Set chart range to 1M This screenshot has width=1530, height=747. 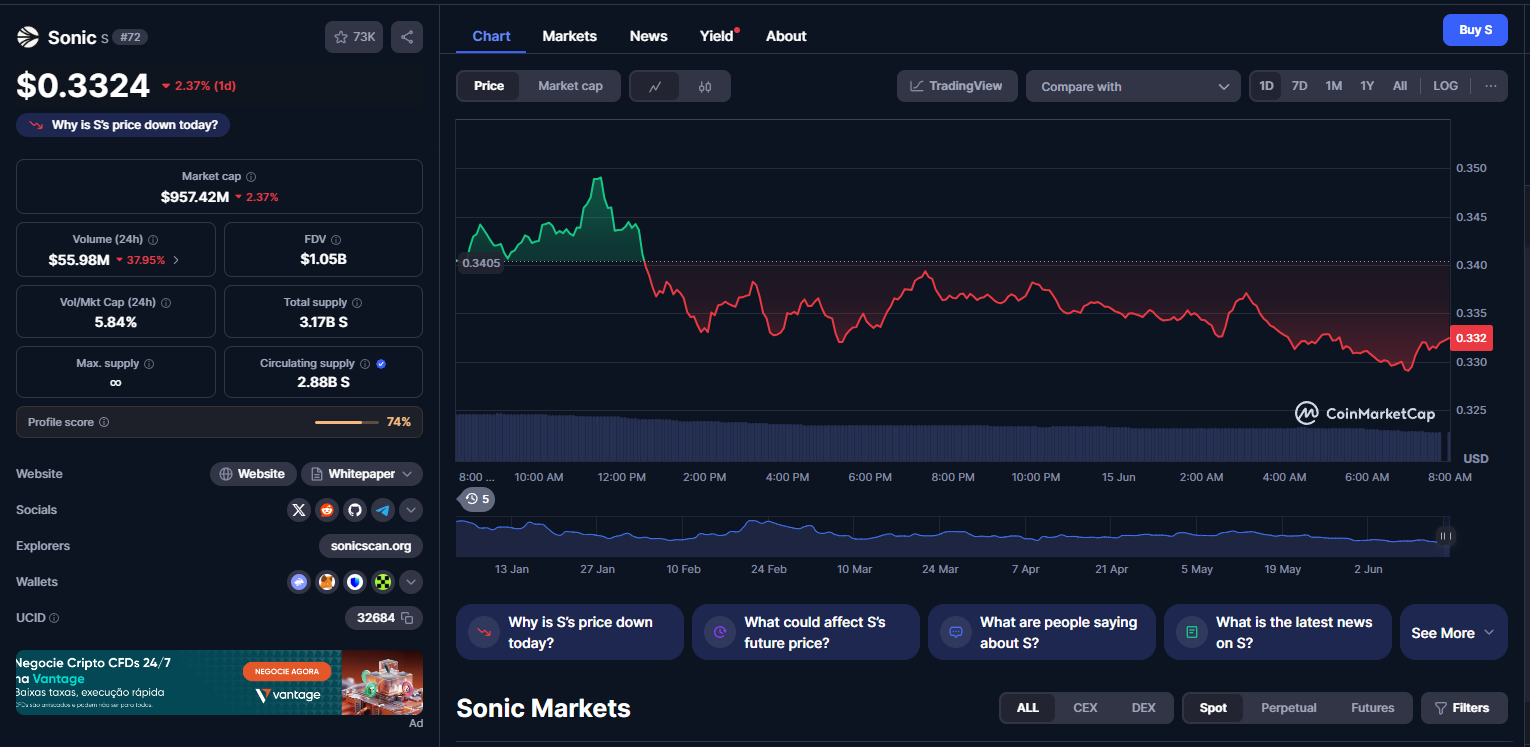click(1333, 86)
